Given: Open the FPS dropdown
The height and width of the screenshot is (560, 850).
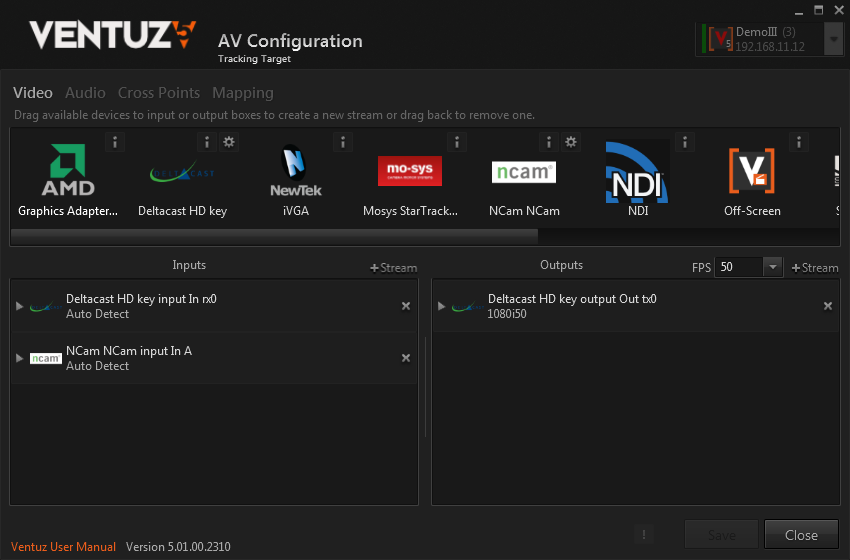Looking at the screenshot, I should pos(772,267).
